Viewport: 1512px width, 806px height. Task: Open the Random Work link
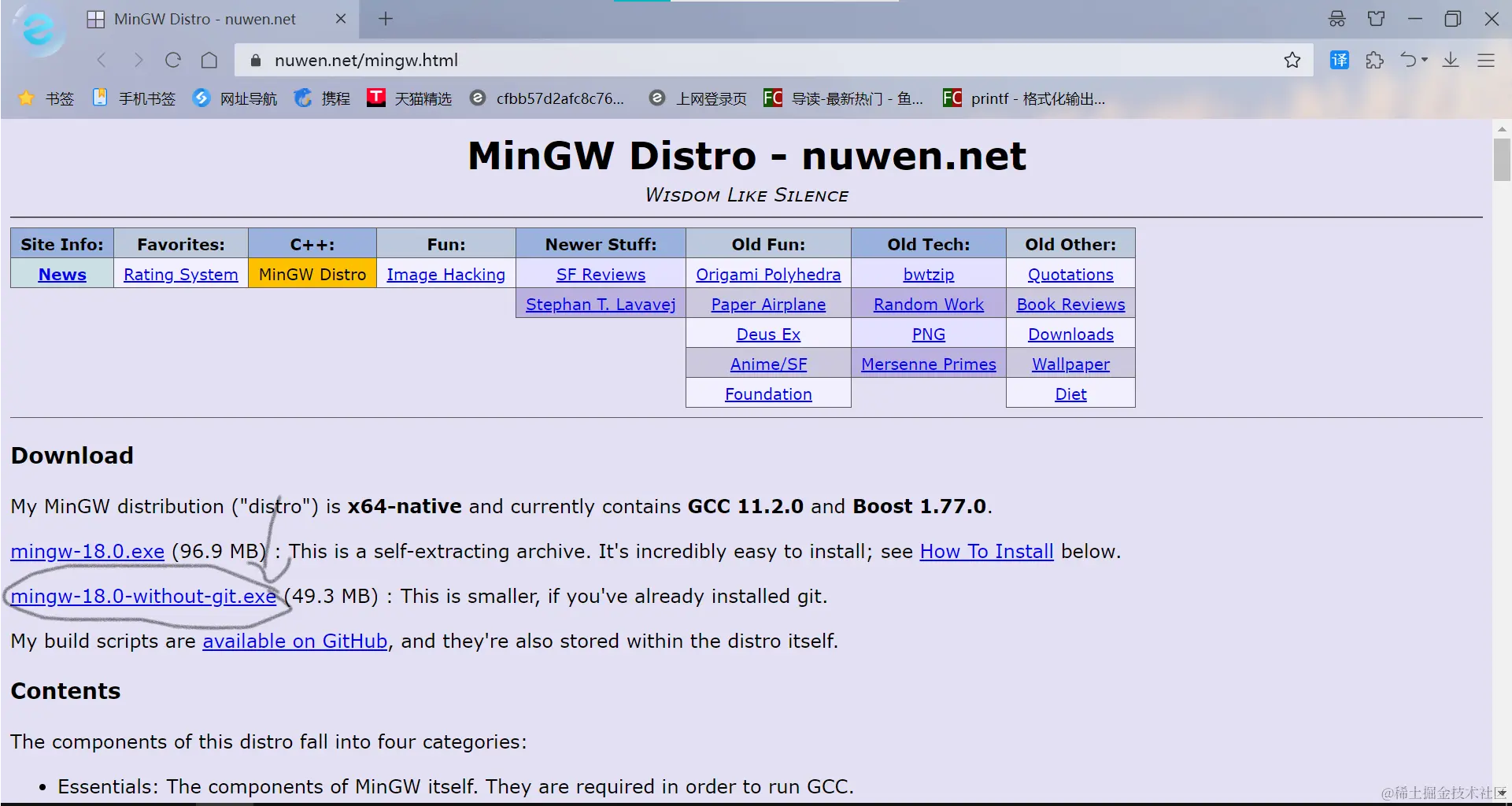coord(929,305)
